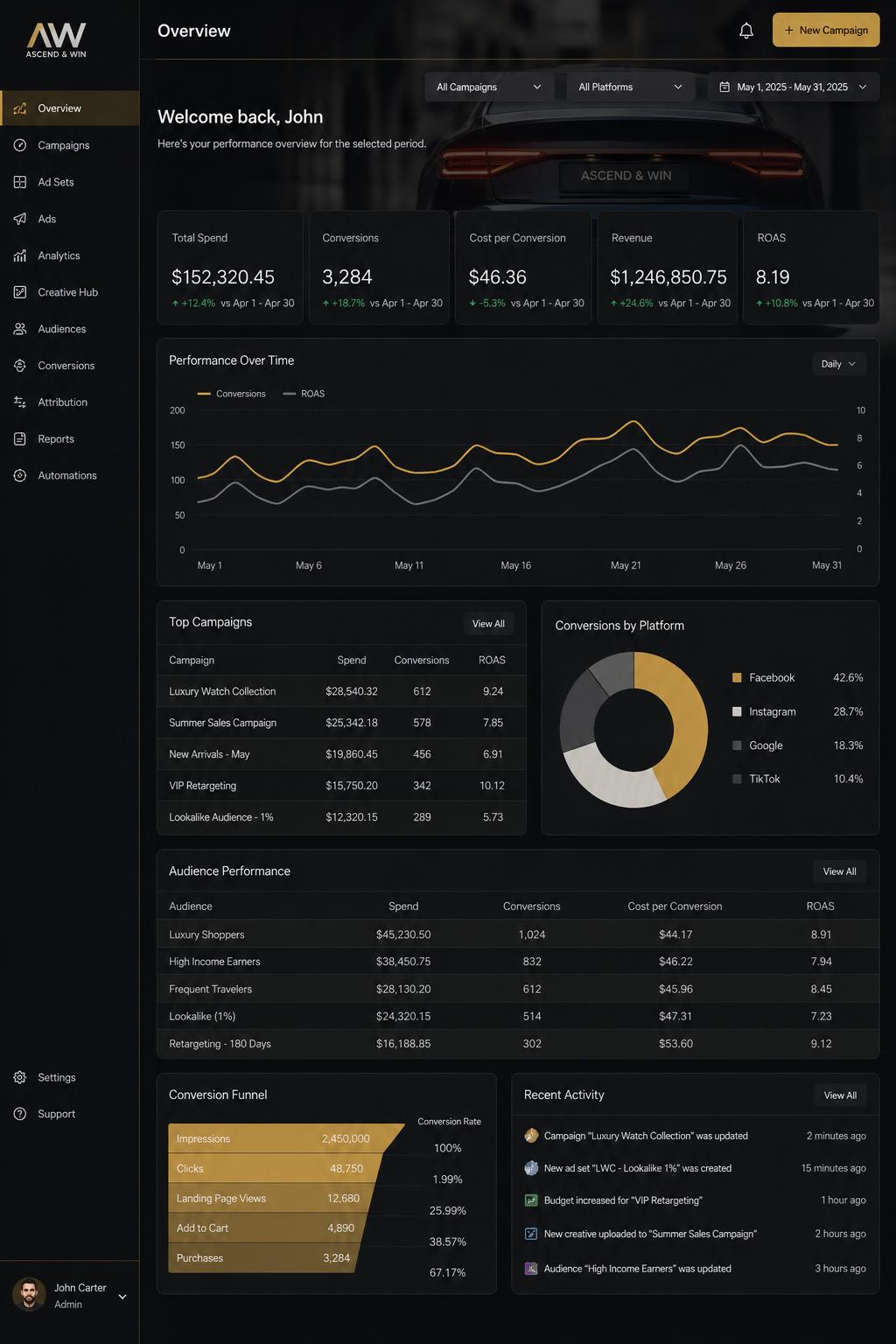Click the Luxury Shoppers audience row

[518, 934]
